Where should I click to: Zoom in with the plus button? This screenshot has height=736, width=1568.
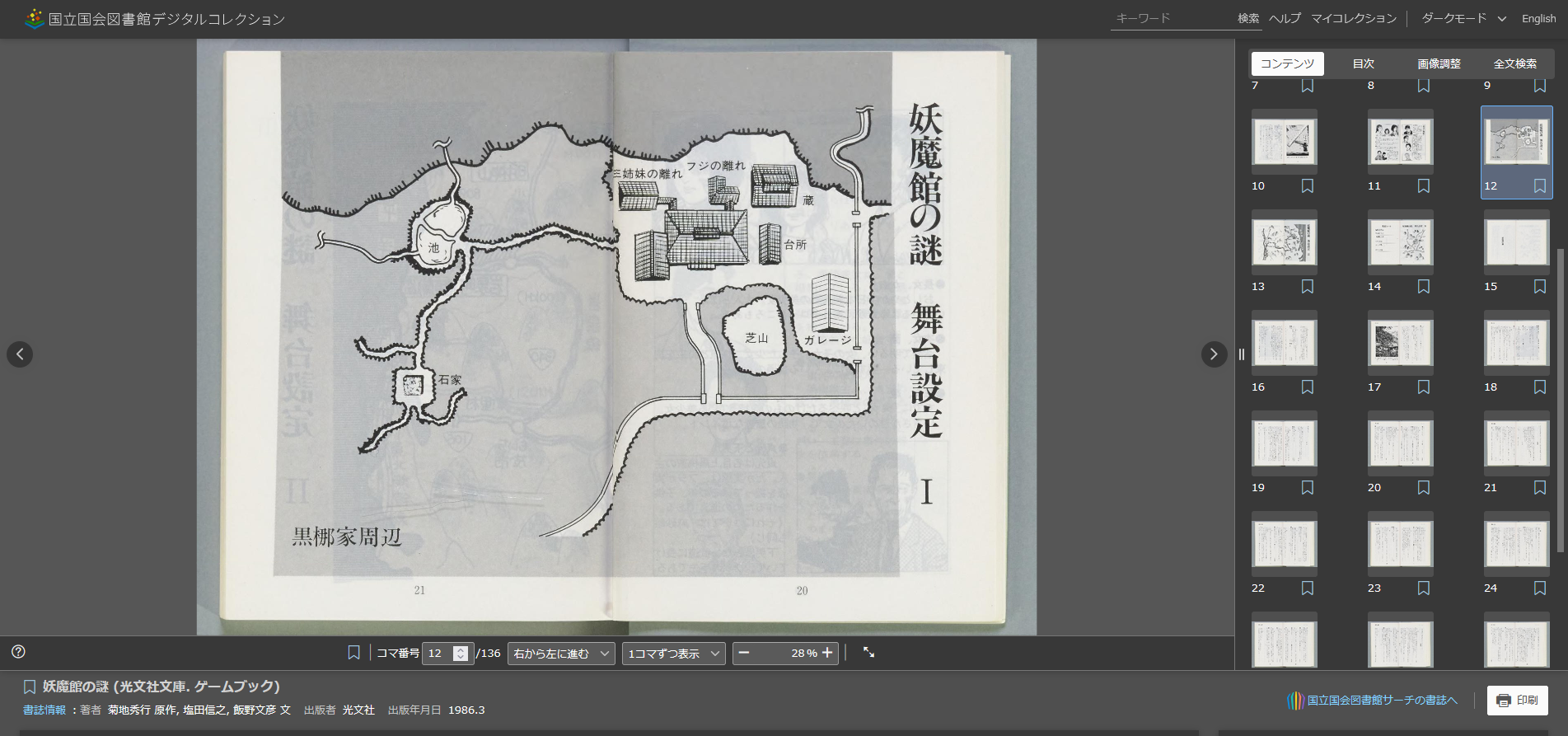(x=827, y=653)
